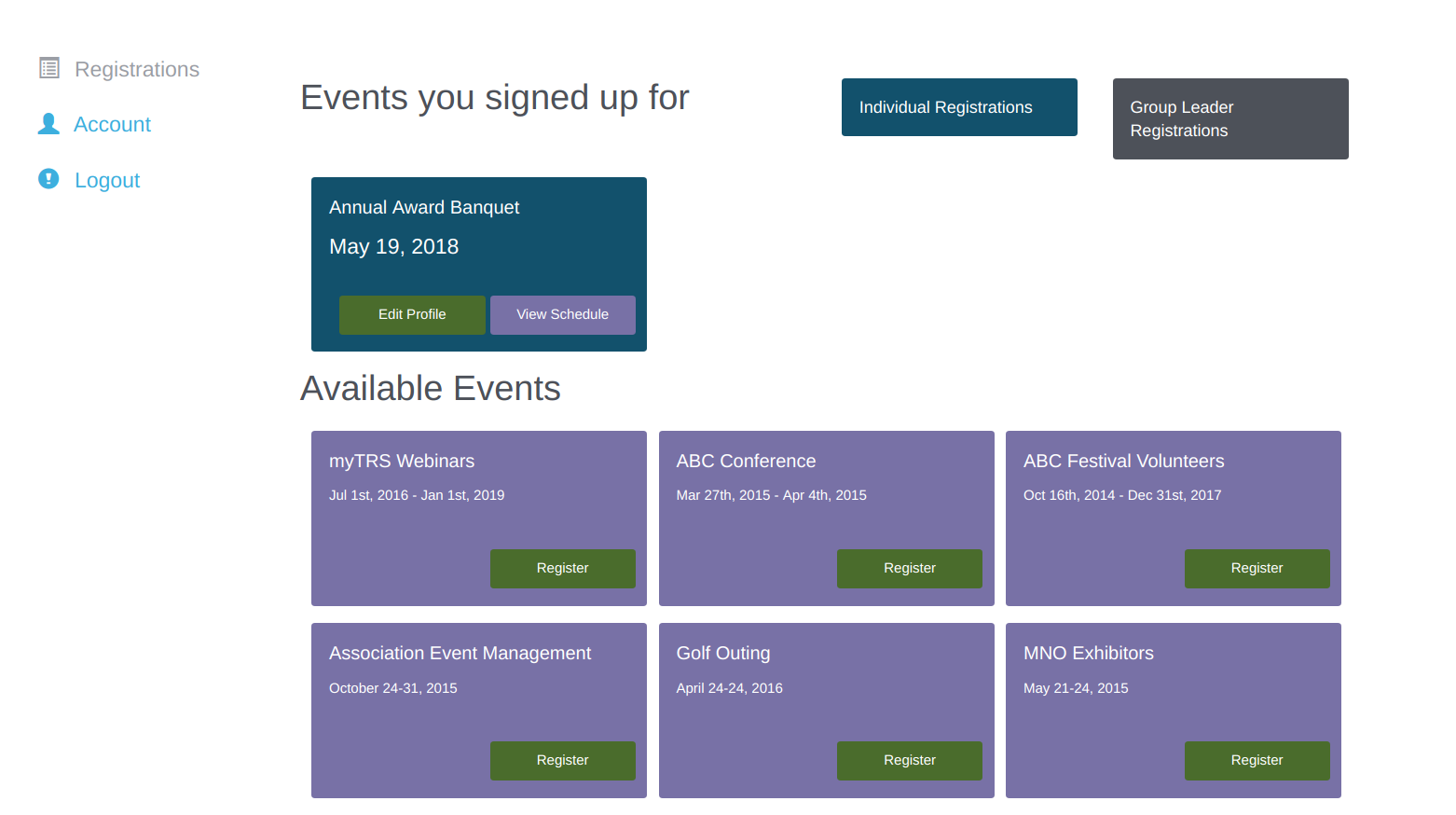The width and height of the screenshot is (1456, 815).
Task: Click the Registrations list icon in sidebar
Action: point(49,68)
